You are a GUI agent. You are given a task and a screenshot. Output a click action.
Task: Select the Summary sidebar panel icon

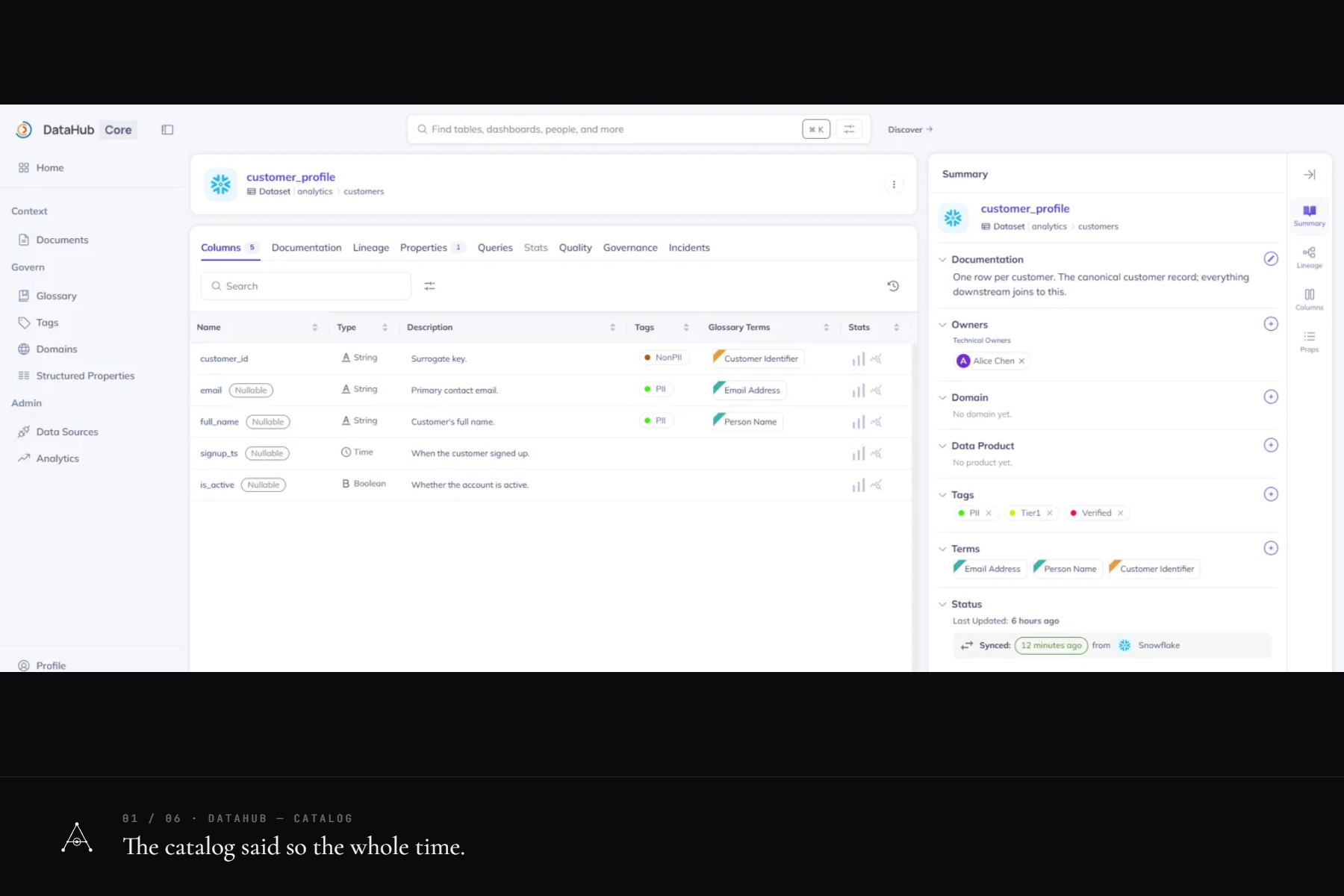point(1310,215)
